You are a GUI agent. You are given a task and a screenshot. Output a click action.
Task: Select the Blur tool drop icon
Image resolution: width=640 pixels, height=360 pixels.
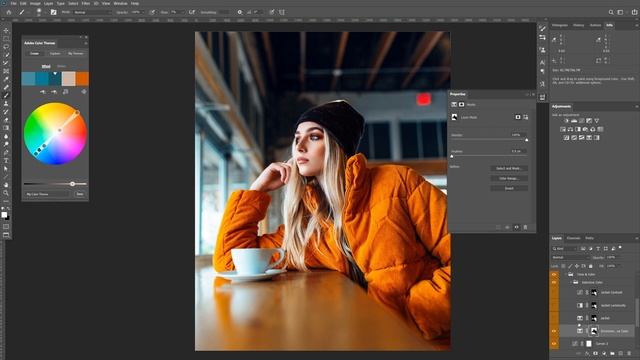point(6,136)
